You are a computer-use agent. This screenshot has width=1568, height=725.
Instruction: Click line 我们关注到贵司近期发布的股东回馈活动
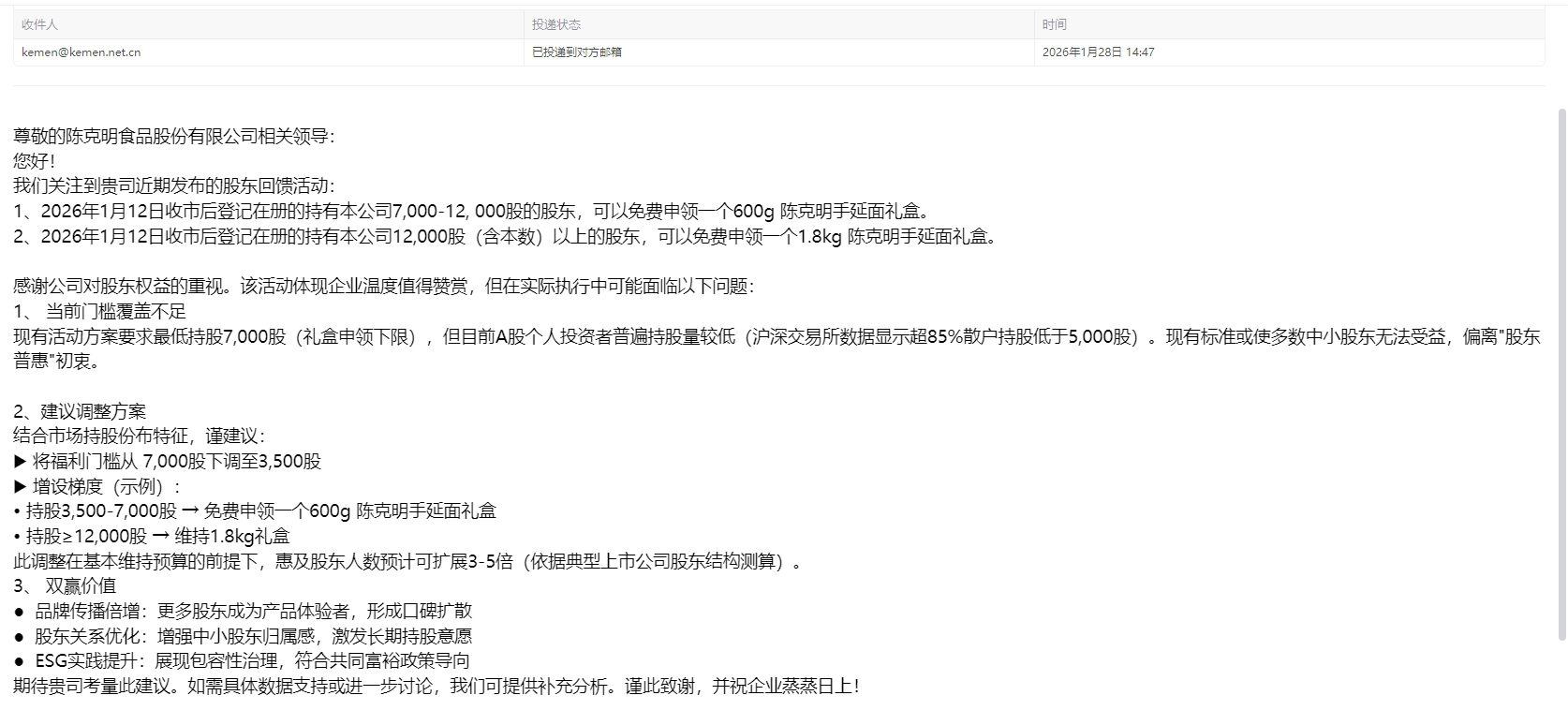coord(174,186)
